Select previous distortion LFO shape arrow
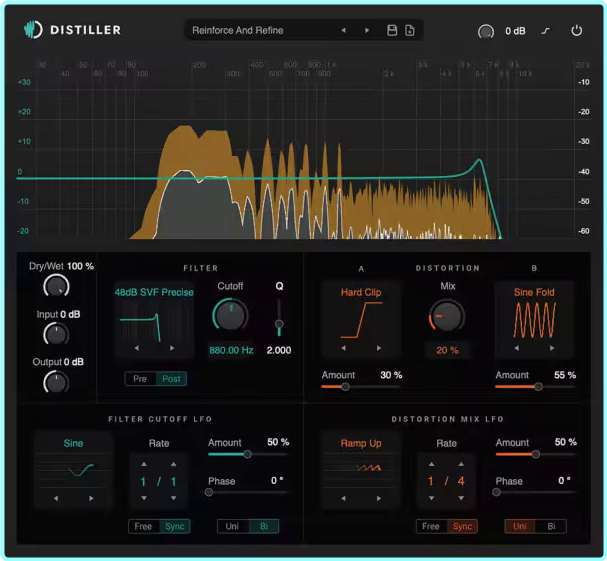Screen dimensions: 607x561 pyautogui.click(x=343, y=498)
